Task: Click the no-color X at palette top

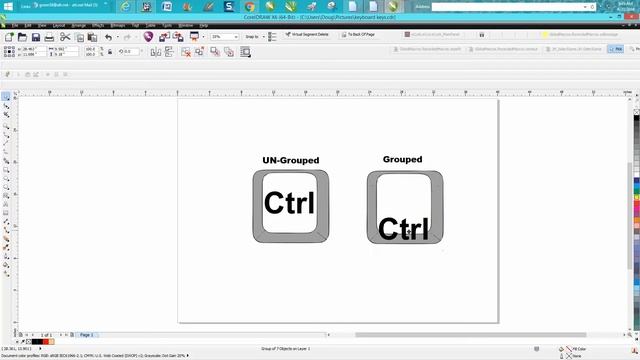Action: (636, 112)
